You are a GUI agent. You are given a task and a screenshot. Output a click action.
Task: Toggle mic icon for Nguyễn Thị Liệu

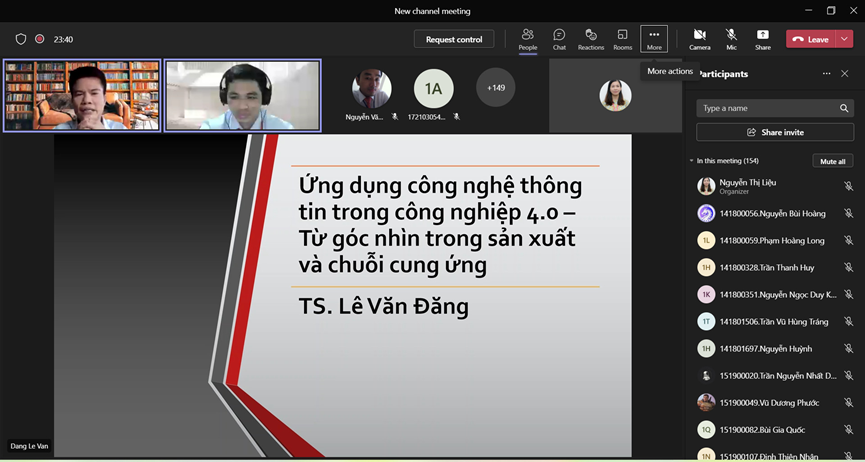(848, 187)
